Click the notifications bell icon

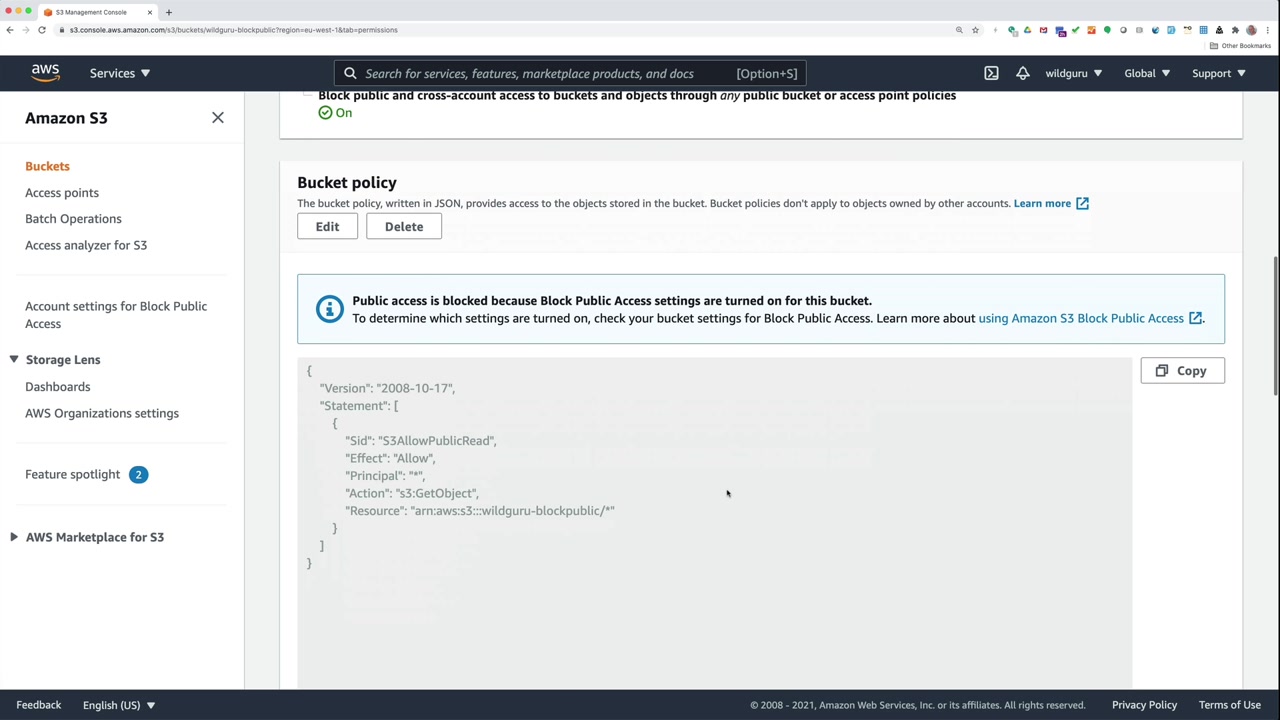[1022, 73]
